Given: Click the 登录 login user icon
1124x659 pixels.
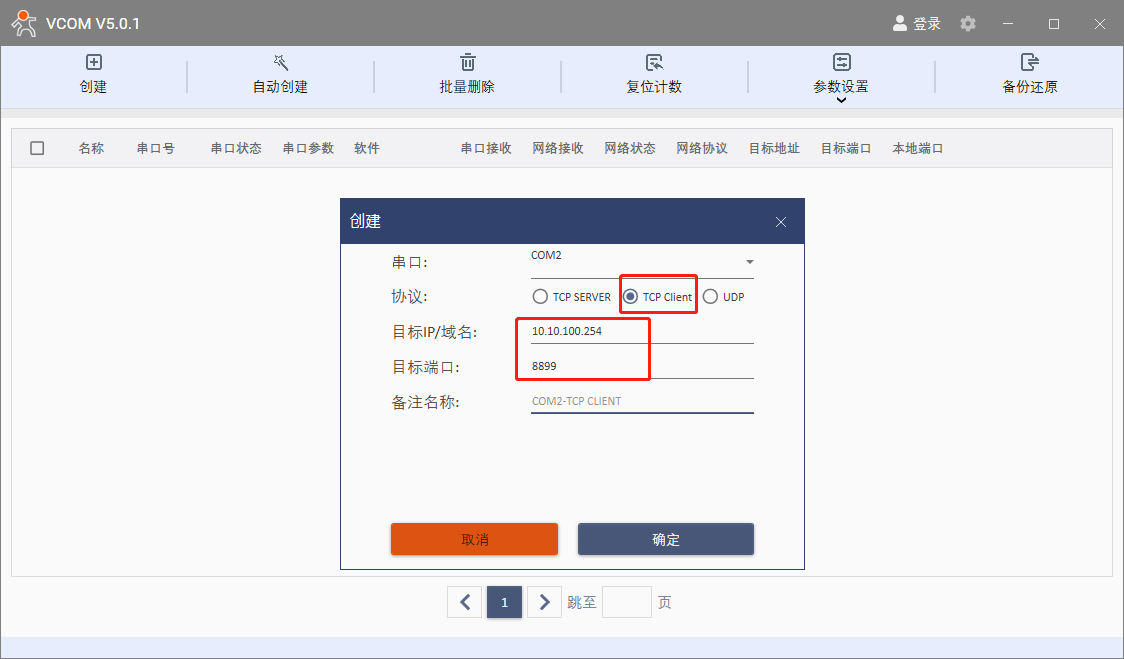Looking at the screenshot, I should (900, 23).
